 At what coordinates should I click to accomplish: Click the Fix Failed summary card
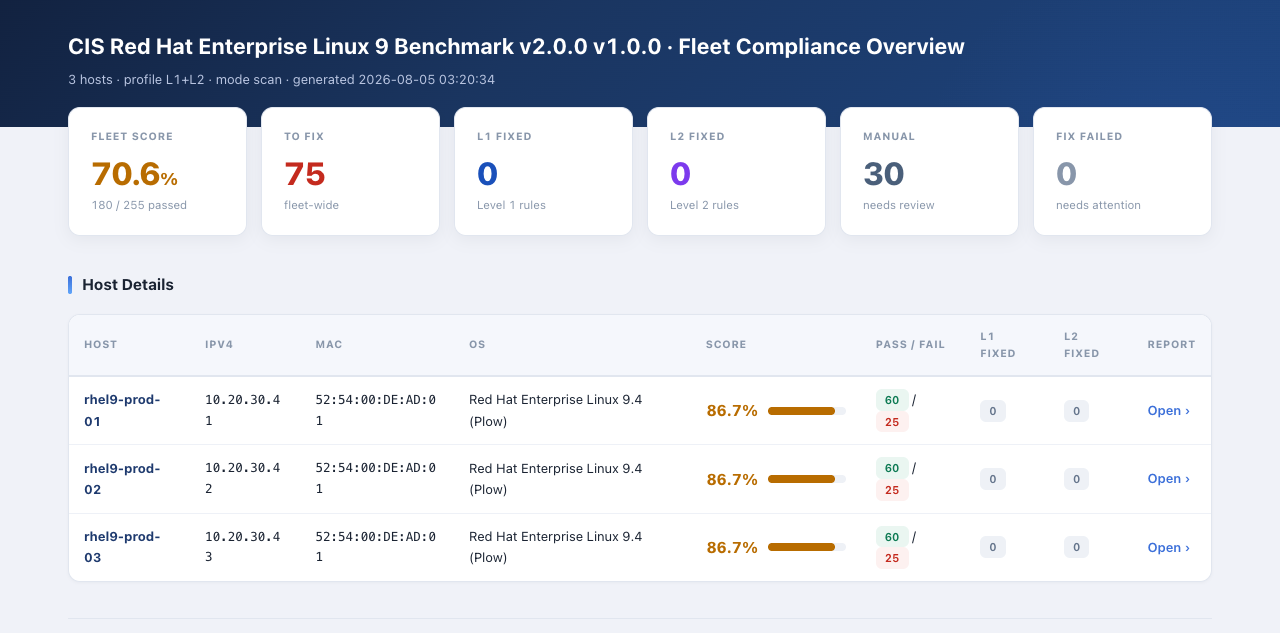tap(1122, 171)
